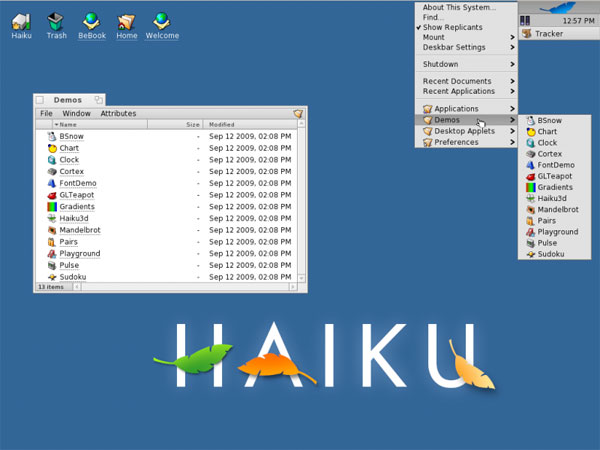The width and height of the screenshot is (600, 450).
Task: Click the 12:57 PM clock
Action: pyautogui.click(x=578, y=21)
